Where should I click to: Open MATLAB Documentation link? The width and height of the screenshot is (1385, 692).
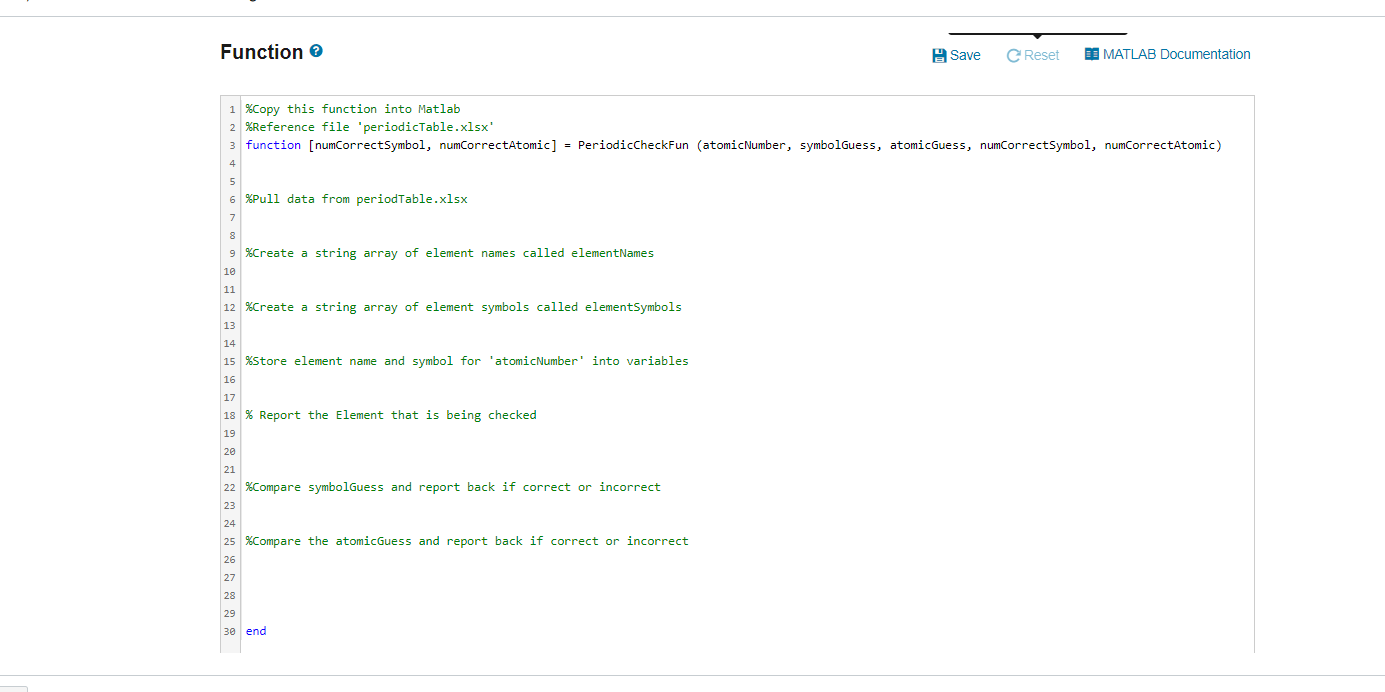[1175, 54]
